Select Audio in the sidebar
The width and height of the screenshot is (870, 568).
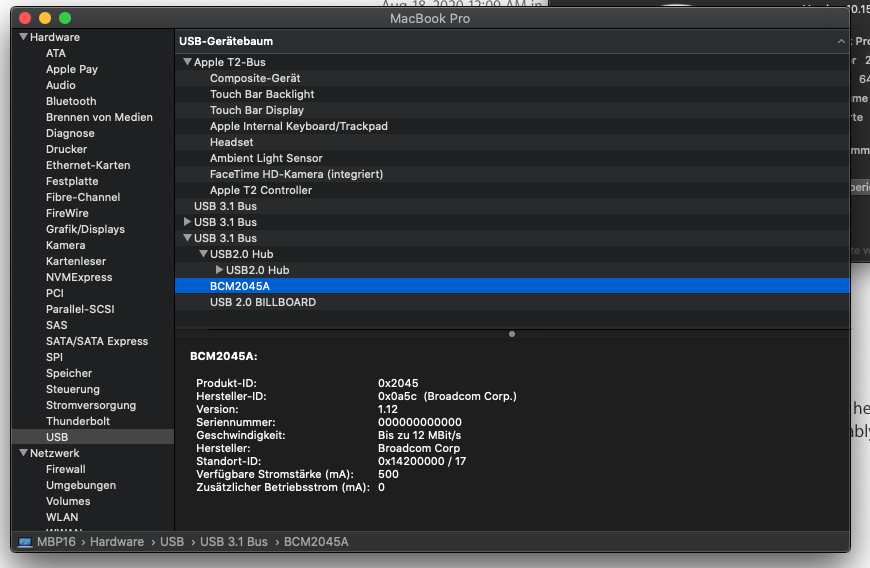(x=60, y=85)
